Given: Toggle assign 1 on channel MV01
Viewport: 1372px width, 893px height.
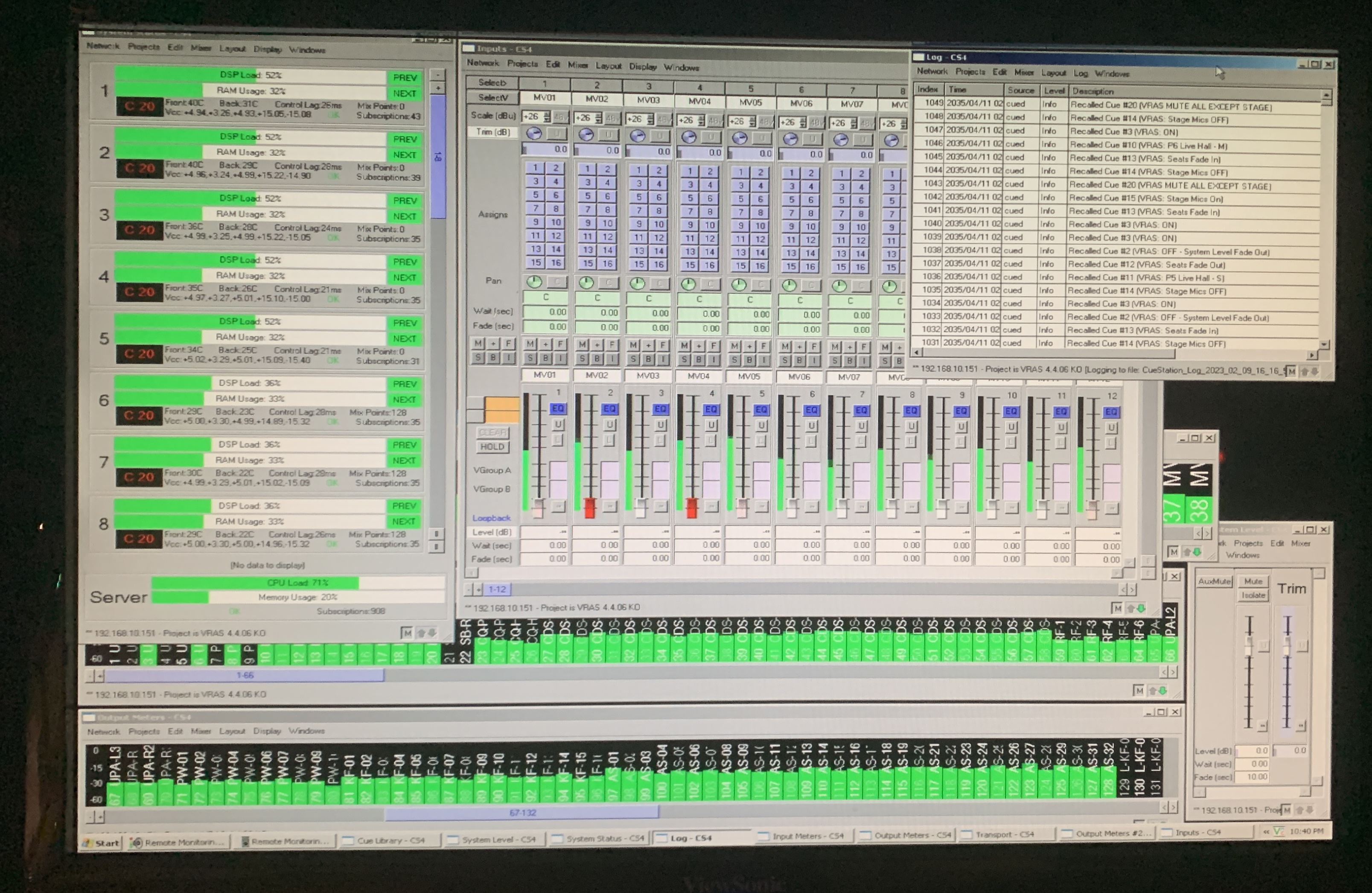Looking at the screenshot, I should [535, 168].
